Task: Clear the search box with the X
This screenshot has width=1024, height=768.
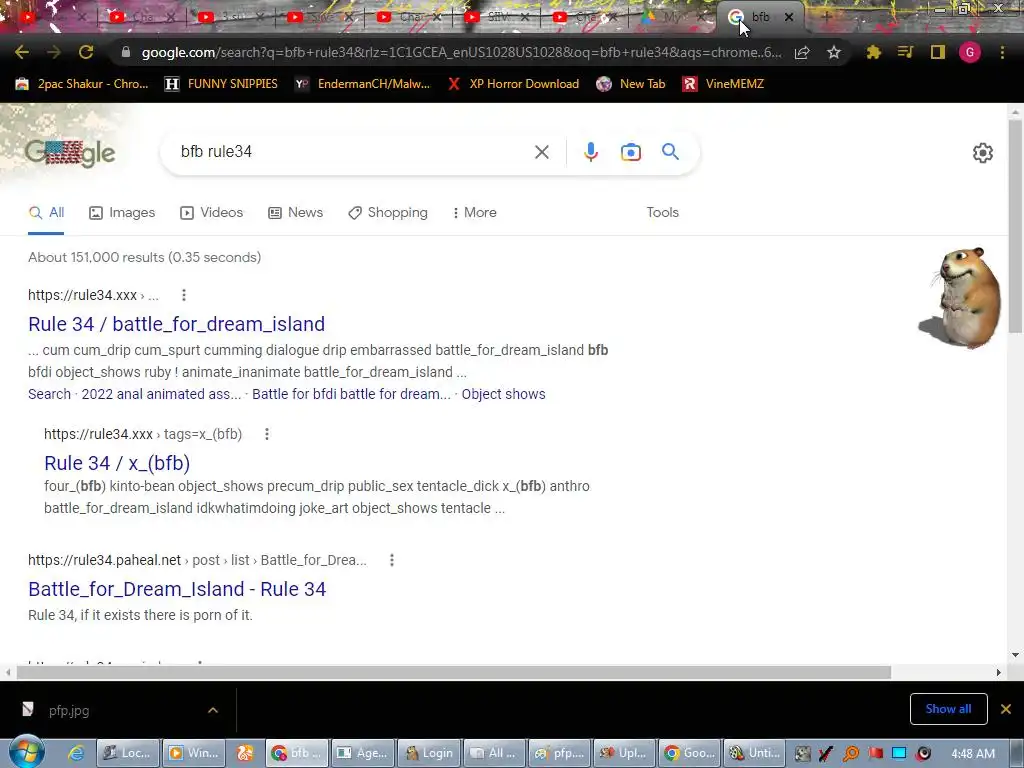Action: point(541,152)
